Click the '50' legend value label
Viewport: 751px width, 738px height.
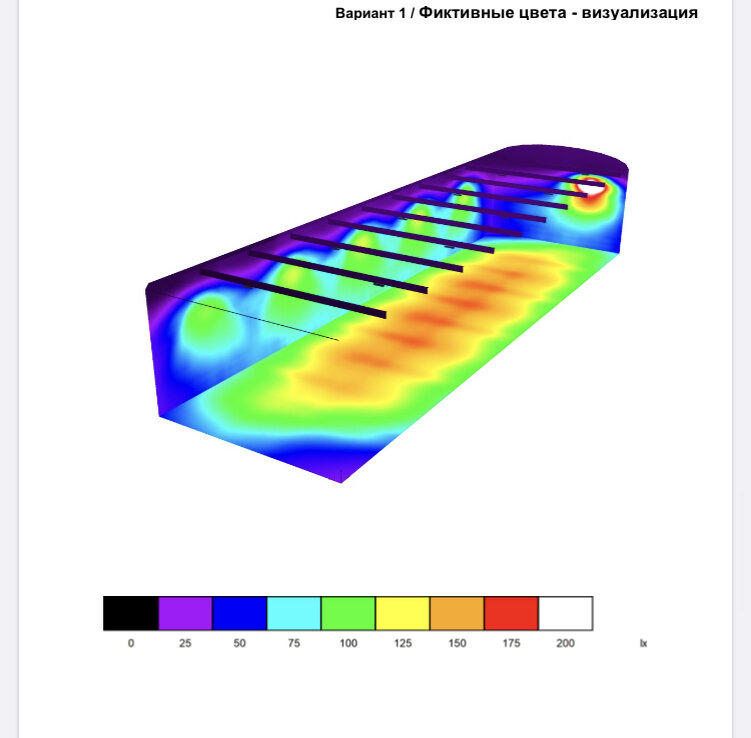239,643
